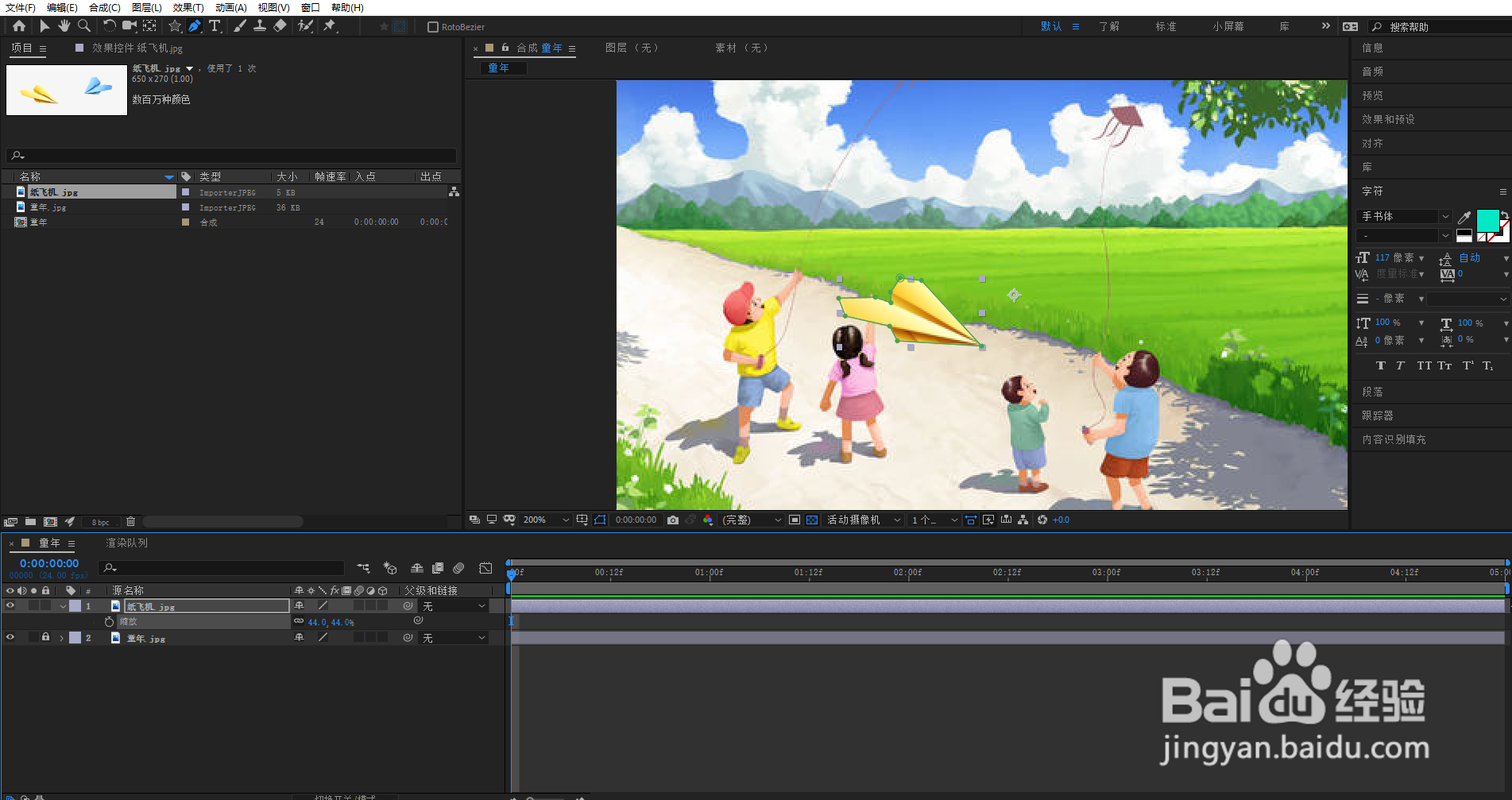Enable motion blur for all layers
The image size is (1512, 800).
pyautogui.click(x=458, y=568)
